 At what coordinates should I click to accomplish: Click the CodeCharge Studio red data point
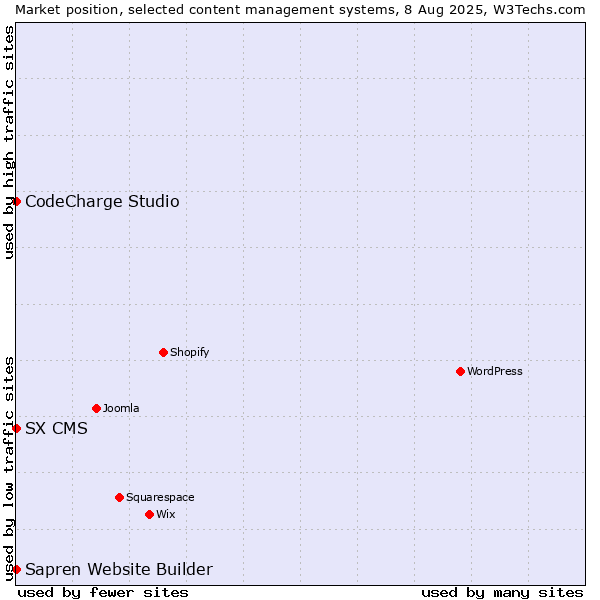click(x=16, y=204)
